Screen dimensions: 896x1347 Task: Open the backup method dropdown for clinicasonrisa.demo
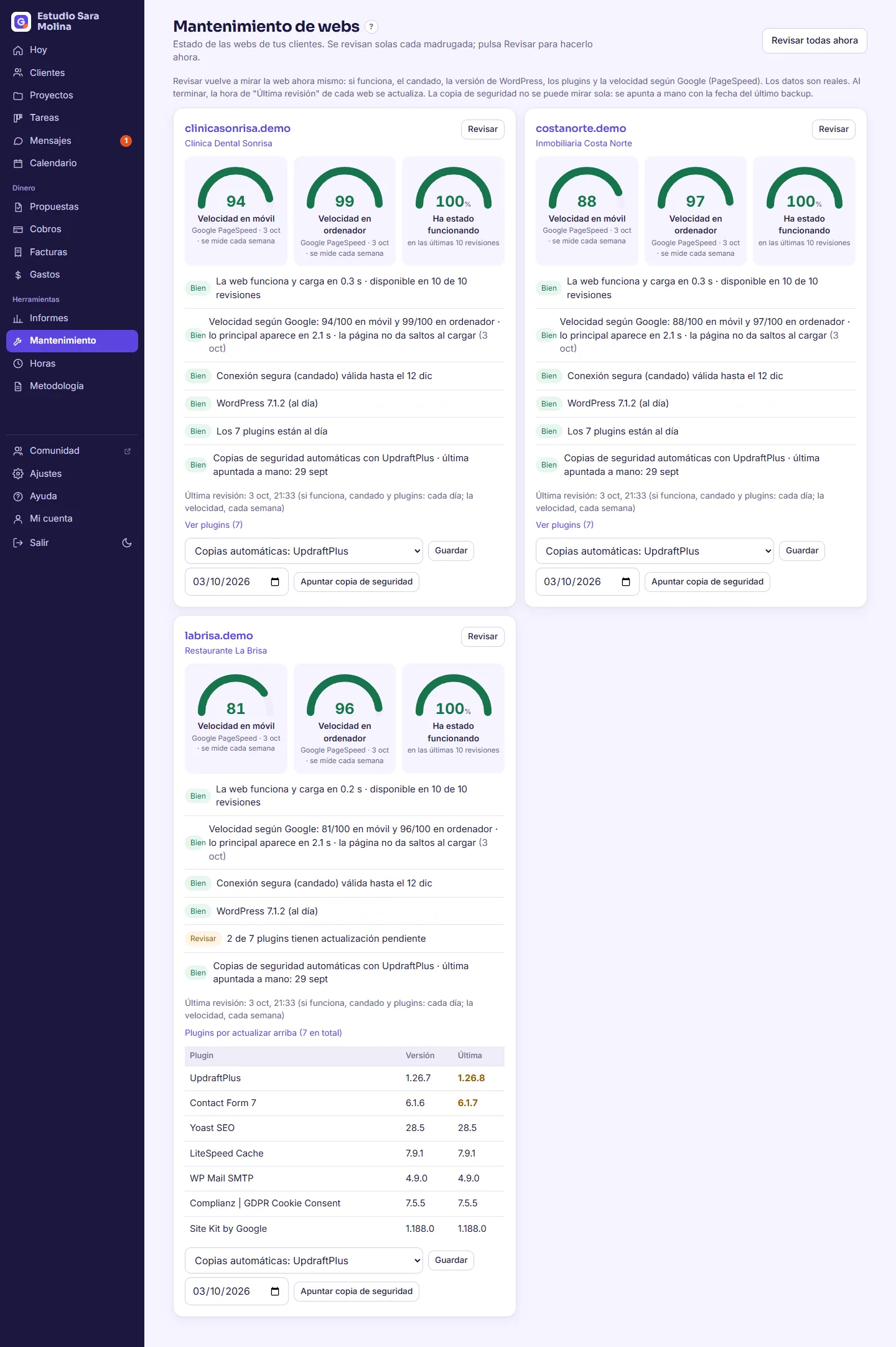coord(304,551)
